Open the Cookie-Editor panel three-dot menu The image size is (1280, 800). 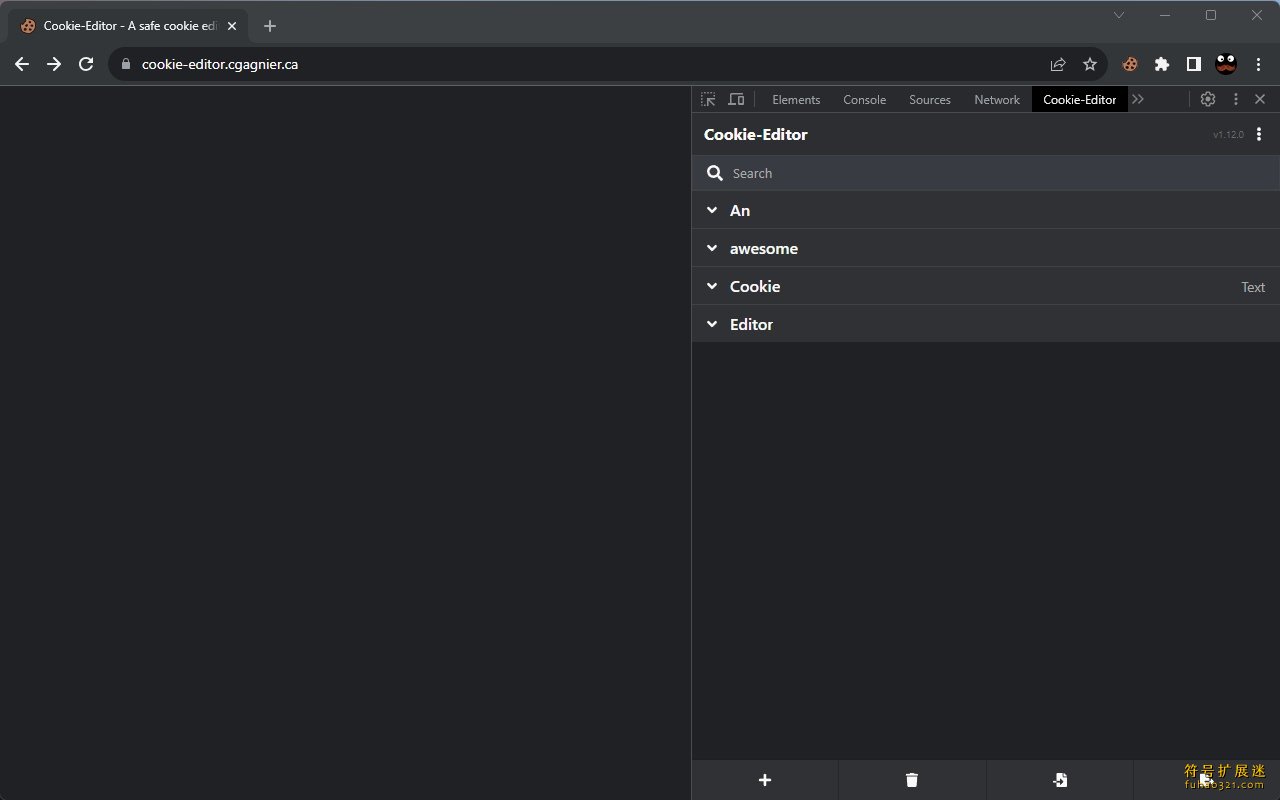(x=1259, y=134)
